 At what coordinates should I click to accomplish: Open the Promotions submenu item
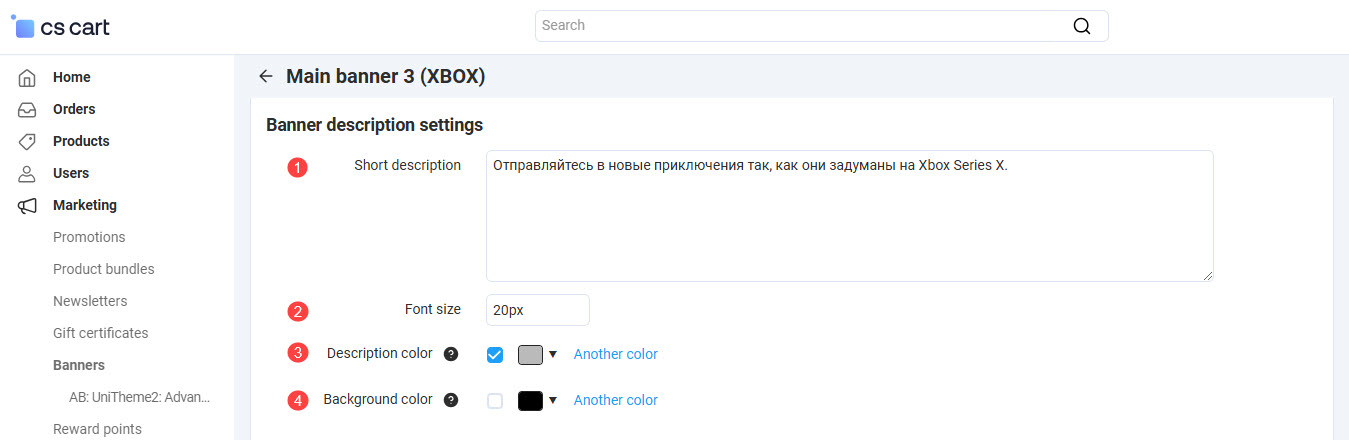pos(89,237)
